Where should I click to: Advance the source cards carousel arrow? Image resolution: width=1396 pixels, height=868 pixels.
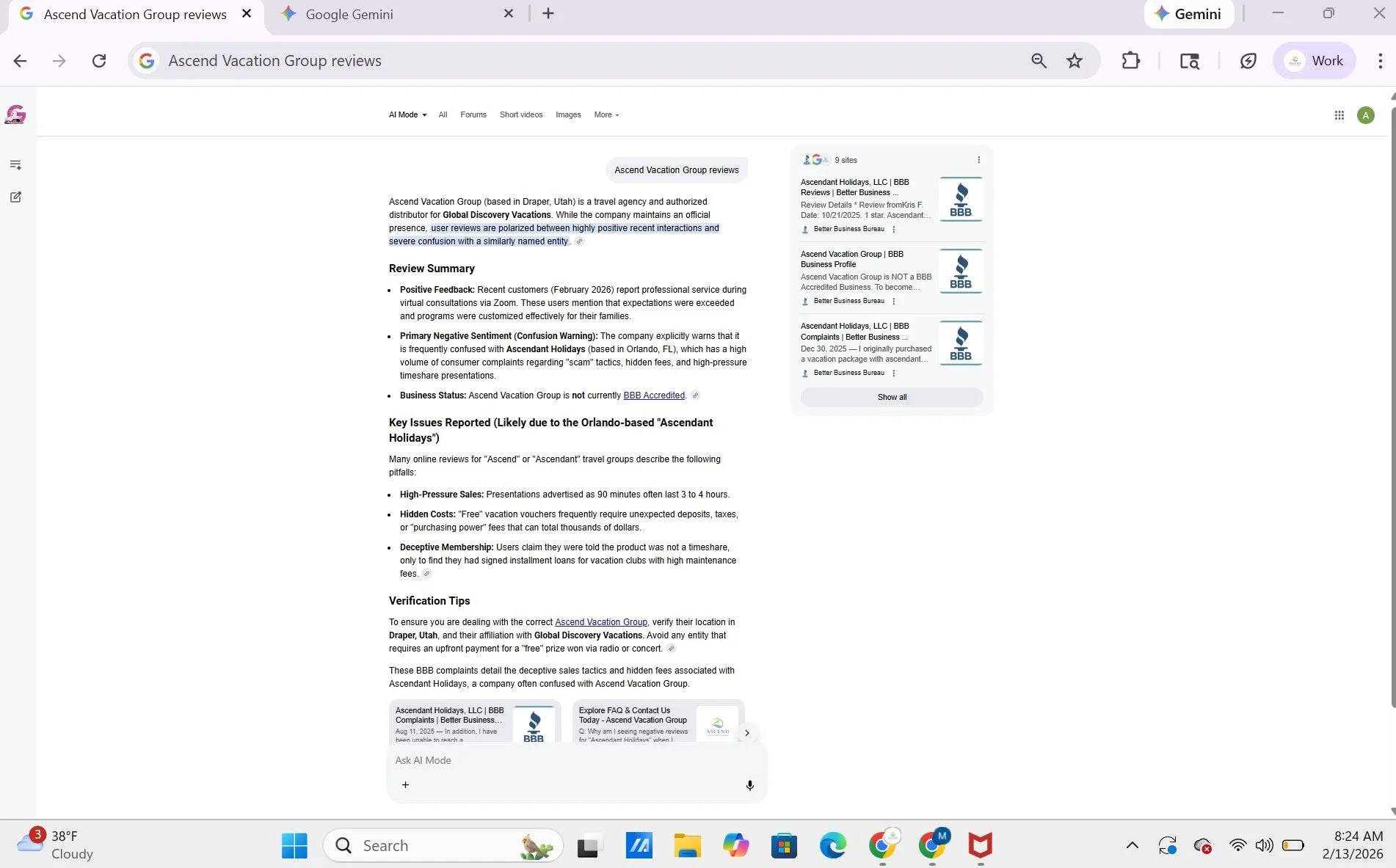pyautogui.click(x=747, y=732)
